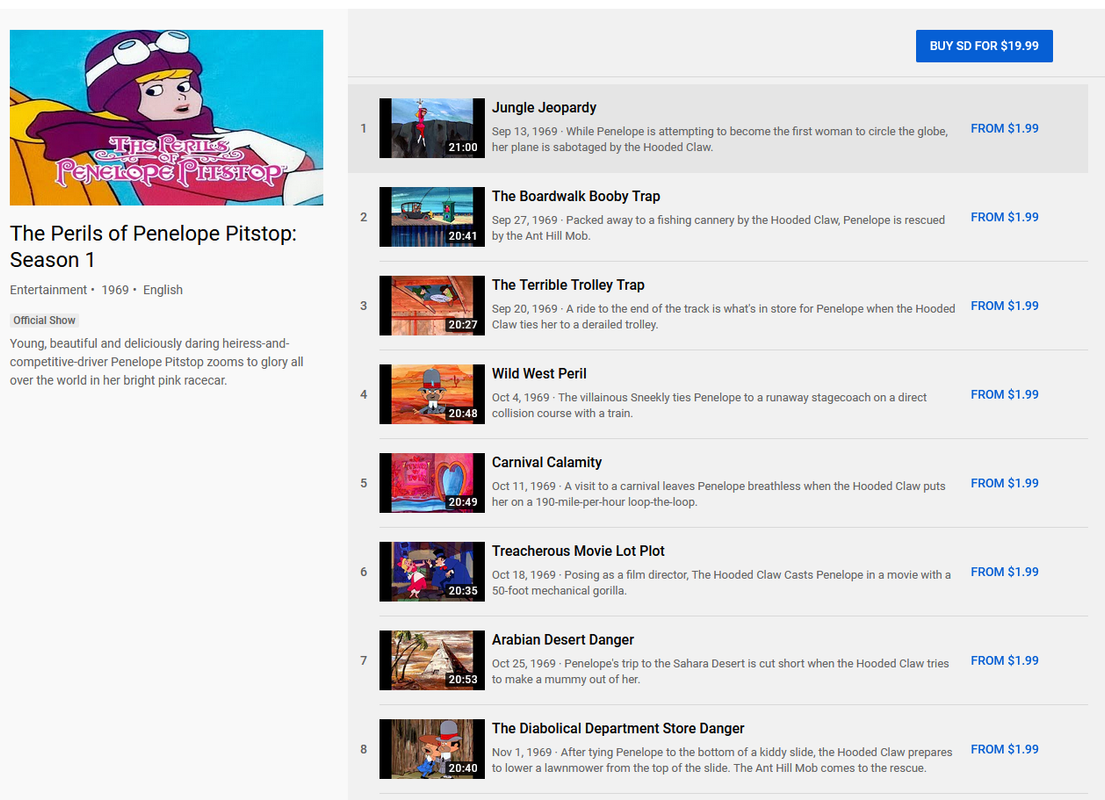This screenshot has height=800, width=1105.
Task: Open The Diabolical Department Store Danger thumbnail
Action: [x=432, y=749]
